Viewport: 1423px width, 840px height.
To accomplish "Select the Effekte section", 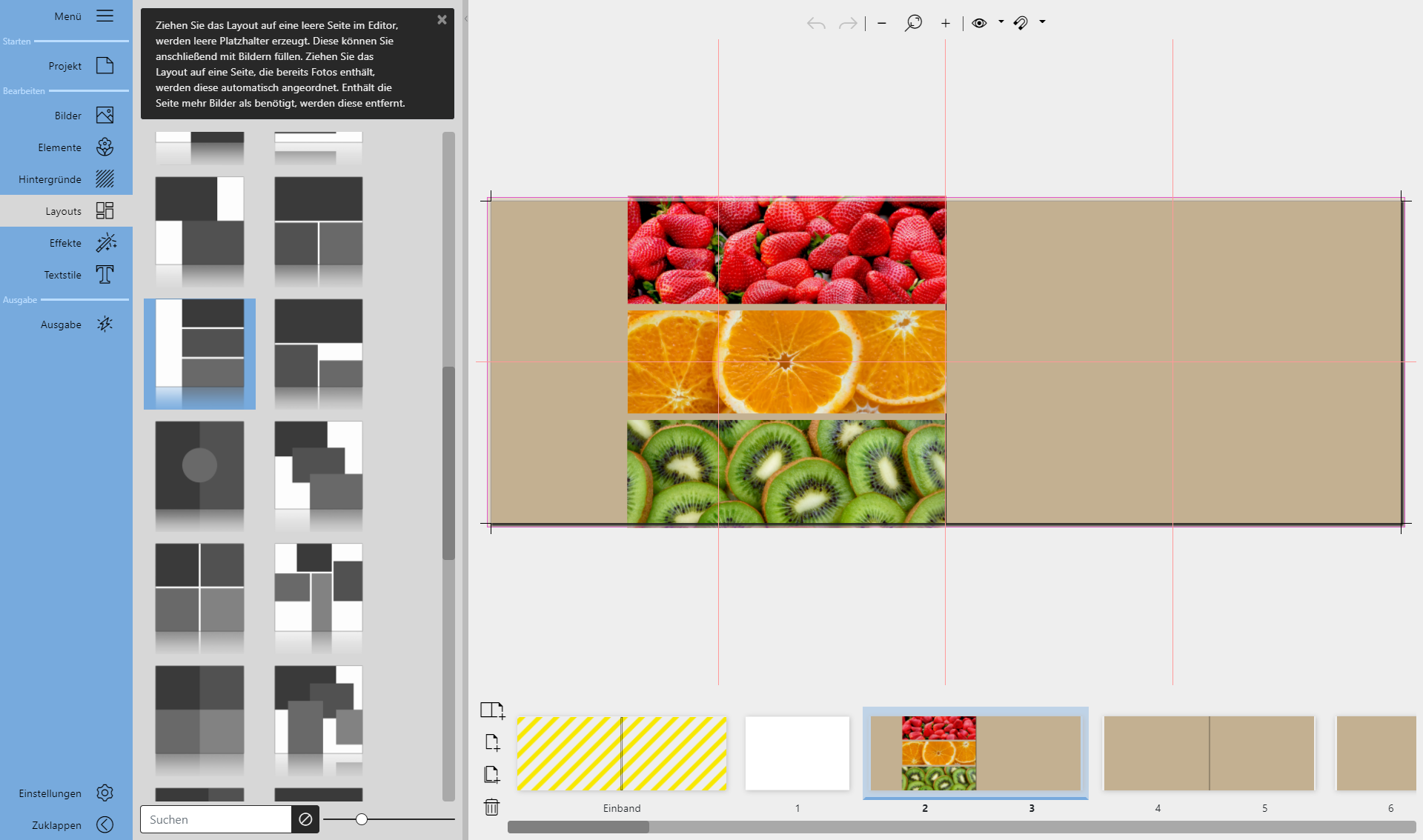I will [67, 242].
